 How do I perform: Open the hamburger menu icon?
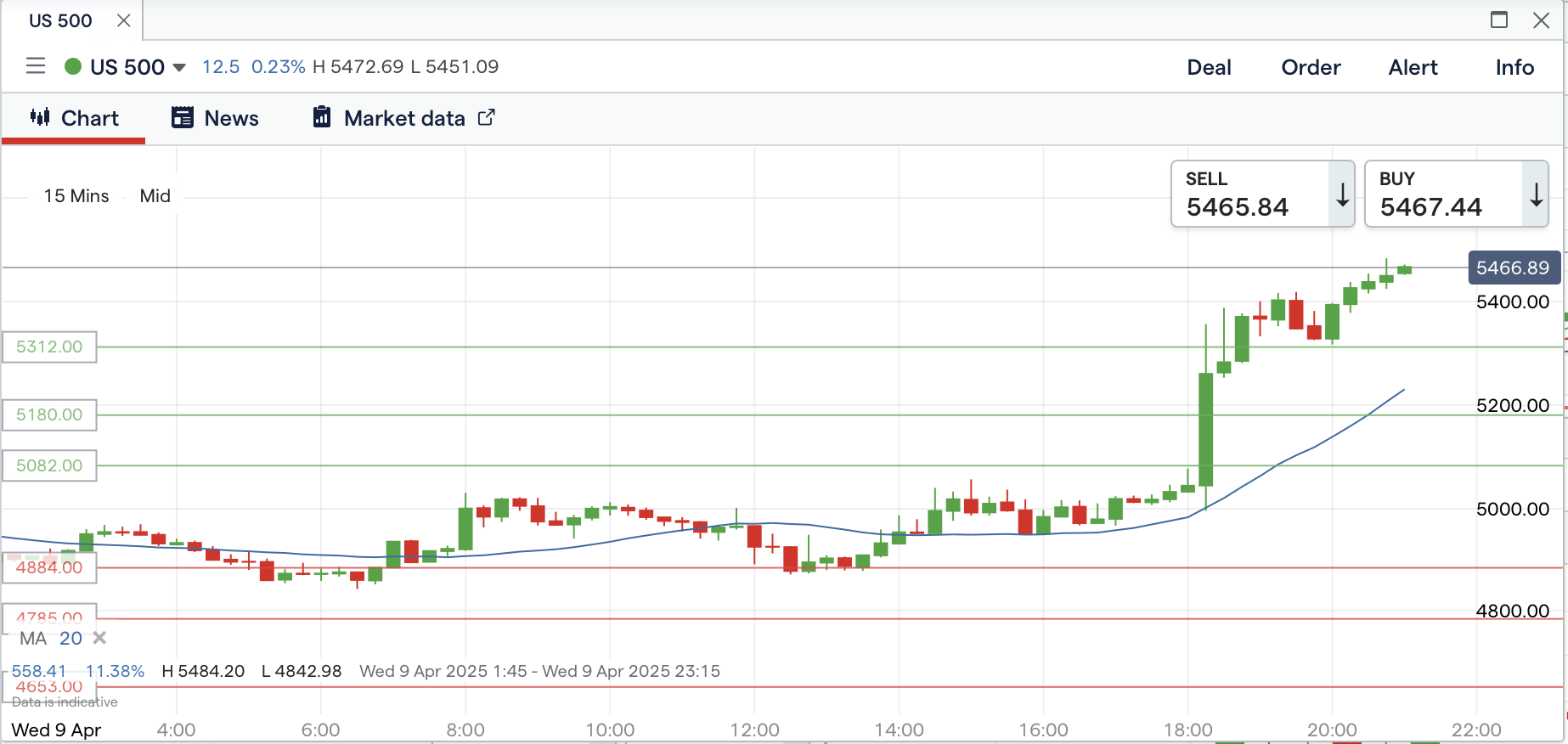pyautogui.click(x=36, y=66)
